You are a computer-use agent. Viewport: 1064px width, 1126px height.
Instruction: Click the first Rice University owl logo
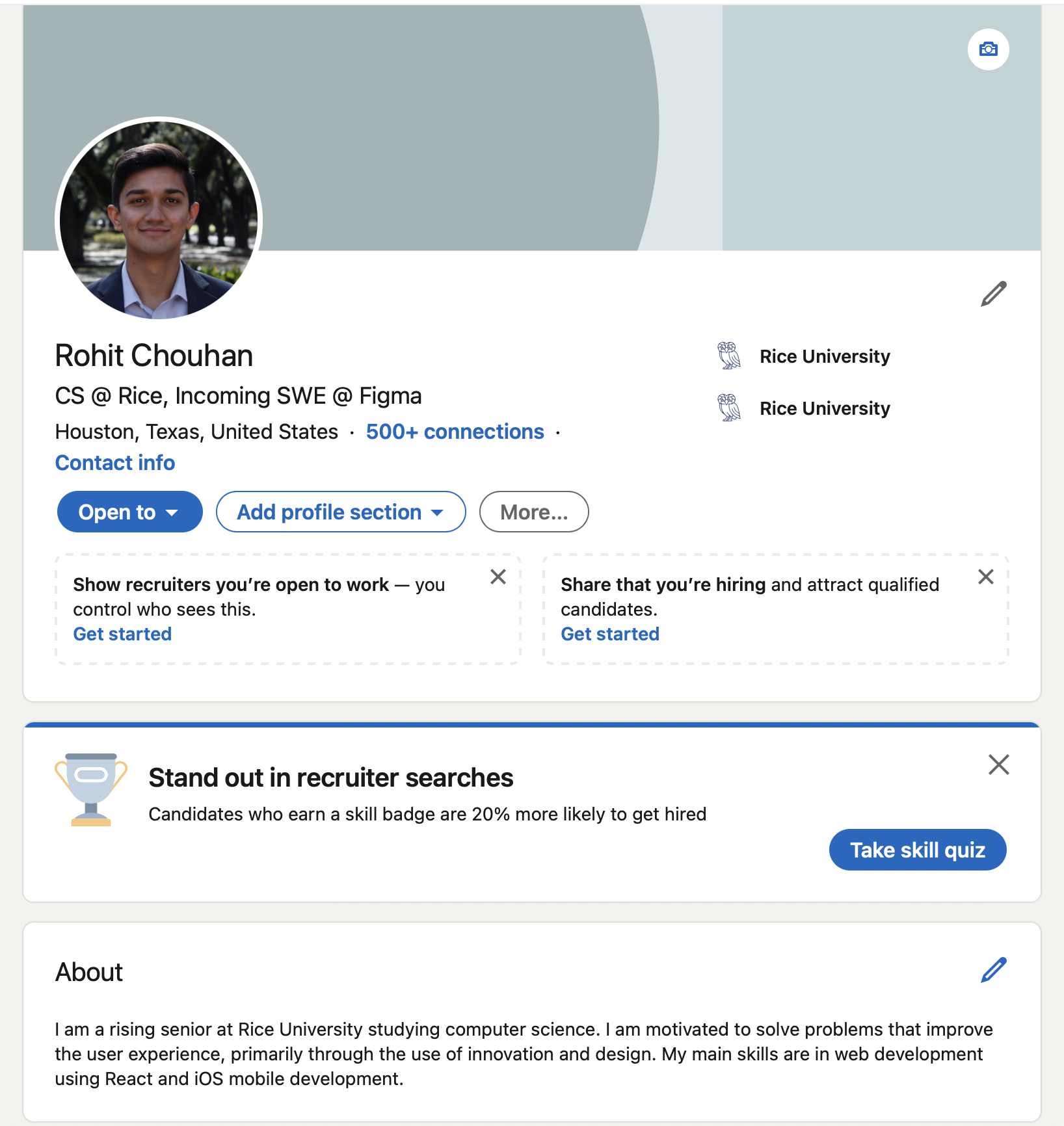click(x=729, y=356)
